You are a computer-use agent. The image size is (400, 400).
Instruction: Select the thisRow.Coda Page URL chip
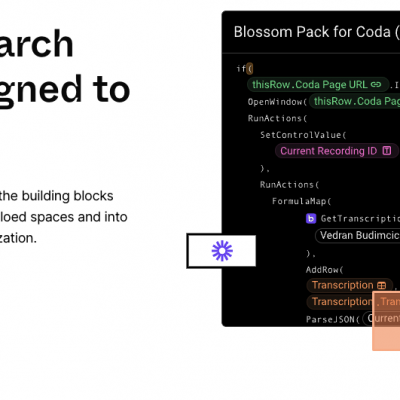click(318, 85)
